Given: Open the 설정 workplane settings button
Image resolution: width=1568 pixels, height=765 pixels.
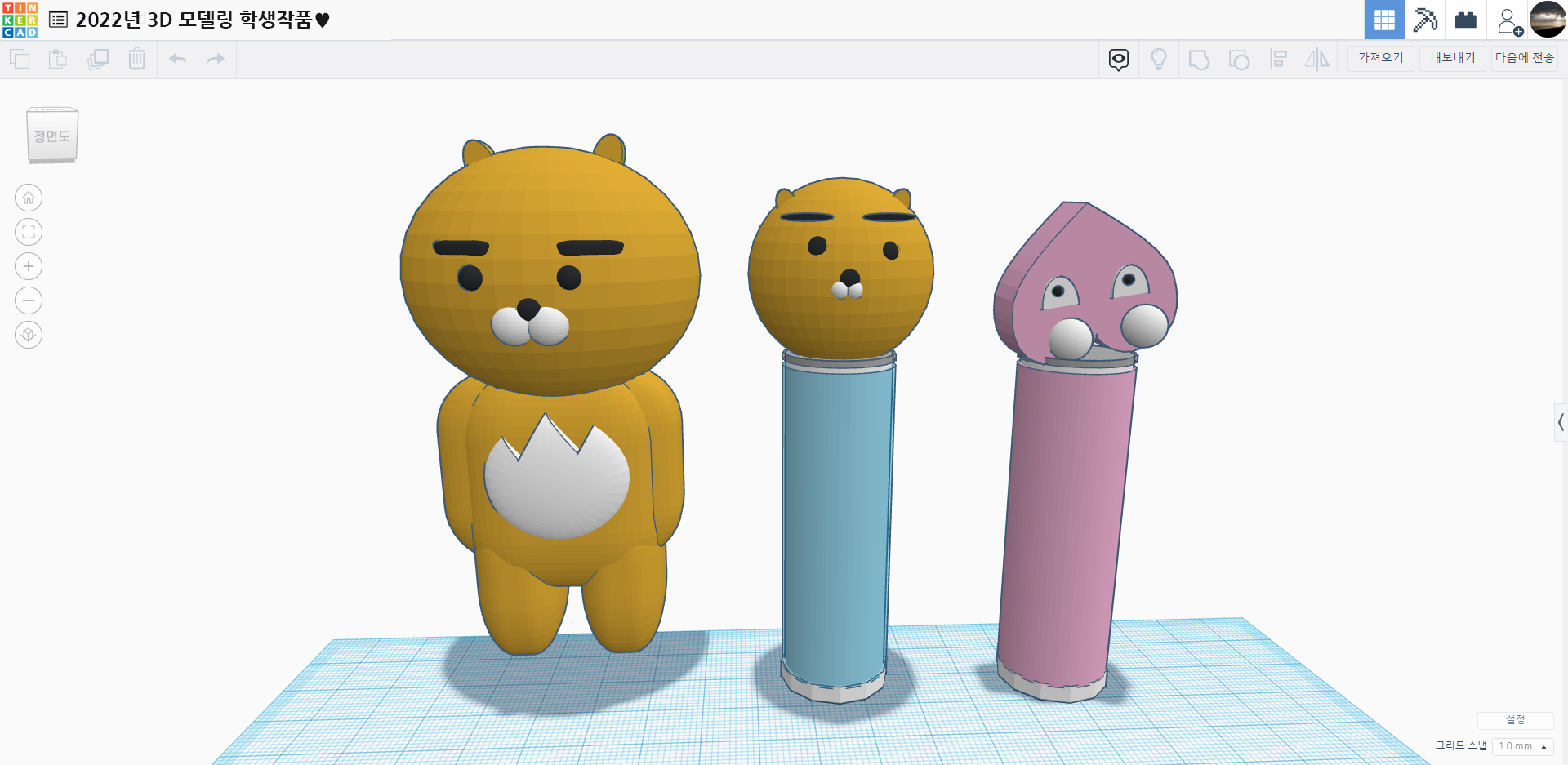Looking at the screenshot, I should [1516, 720].
